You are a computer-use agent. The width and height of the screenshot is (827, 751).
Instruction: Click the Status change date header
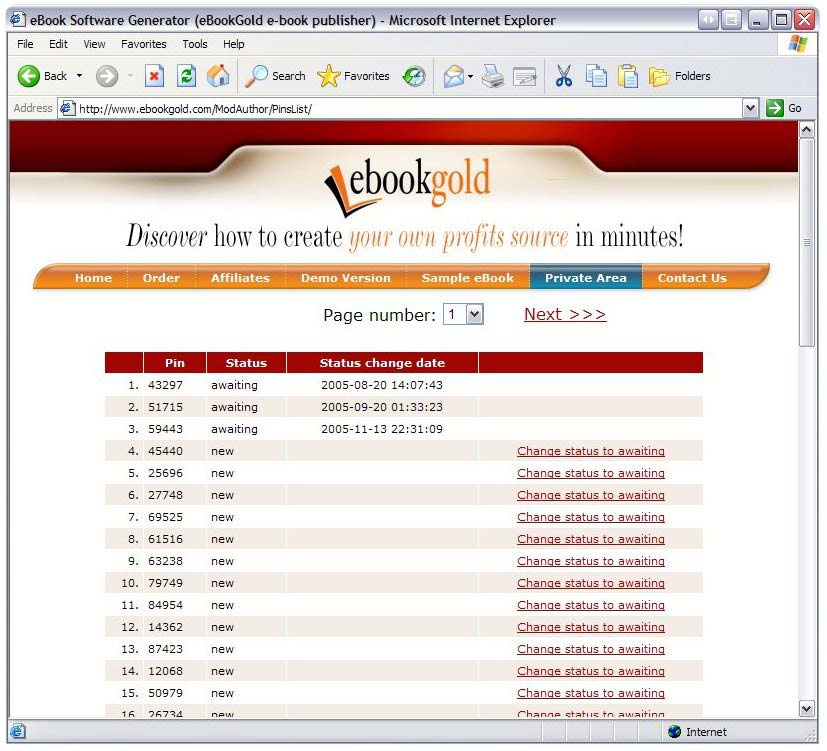[x=382, y=363]
